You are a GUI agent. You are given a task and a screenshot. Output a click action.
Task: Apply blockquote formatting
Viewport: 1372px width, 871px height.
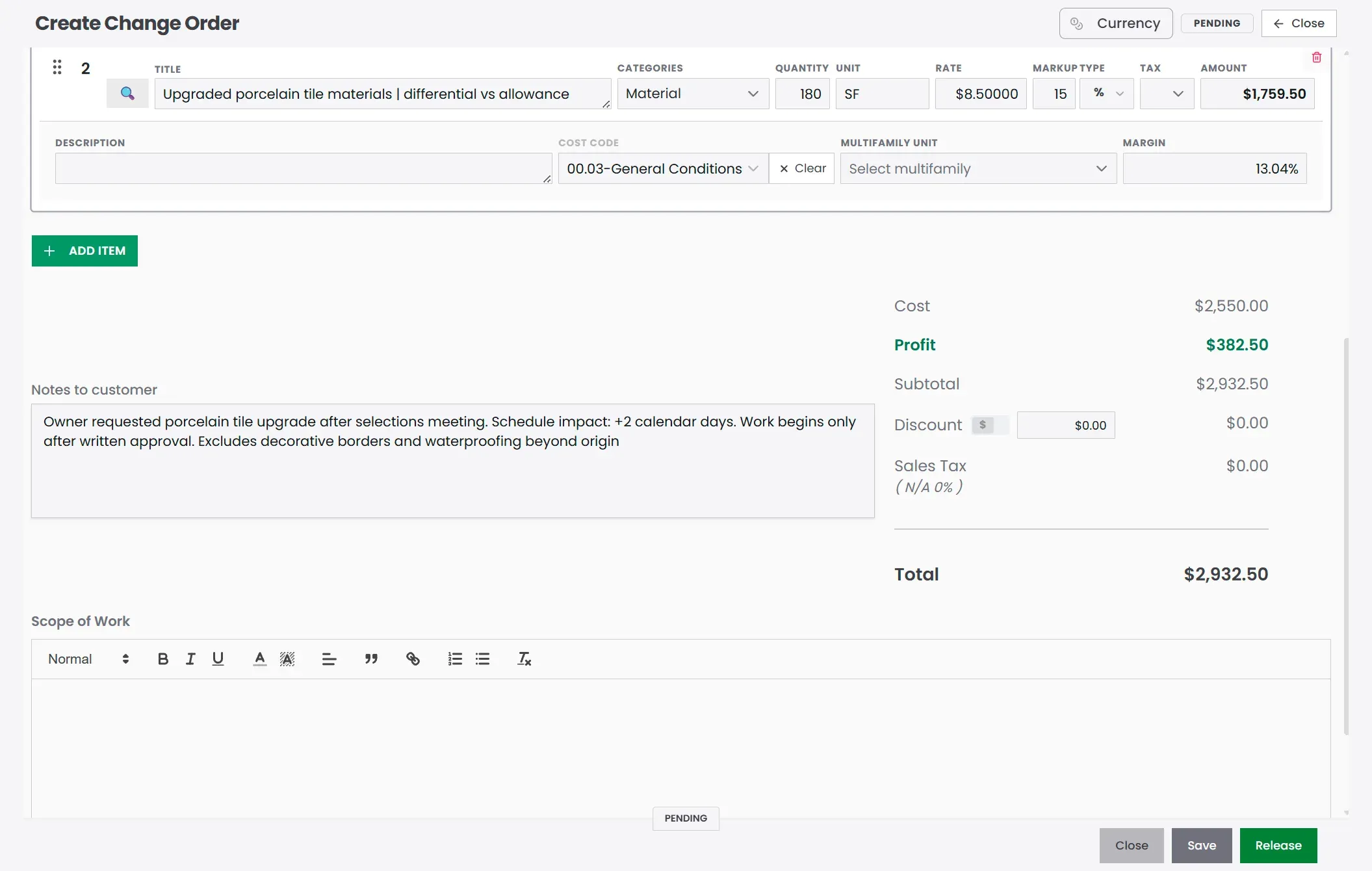click(371, 659)
